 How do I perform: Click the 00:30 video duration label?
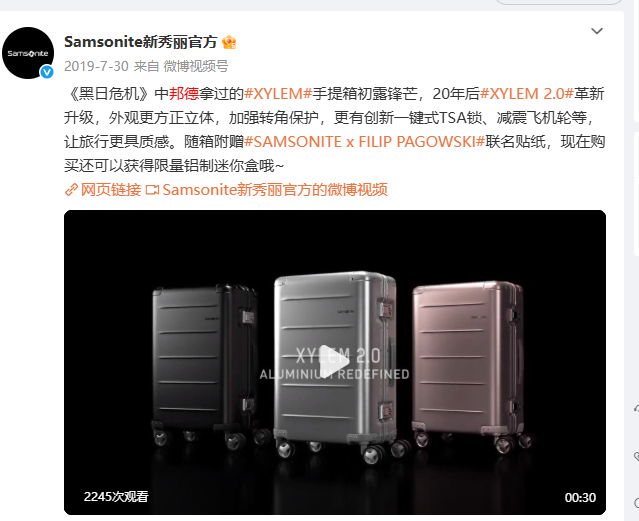click(x=580, y=497)
